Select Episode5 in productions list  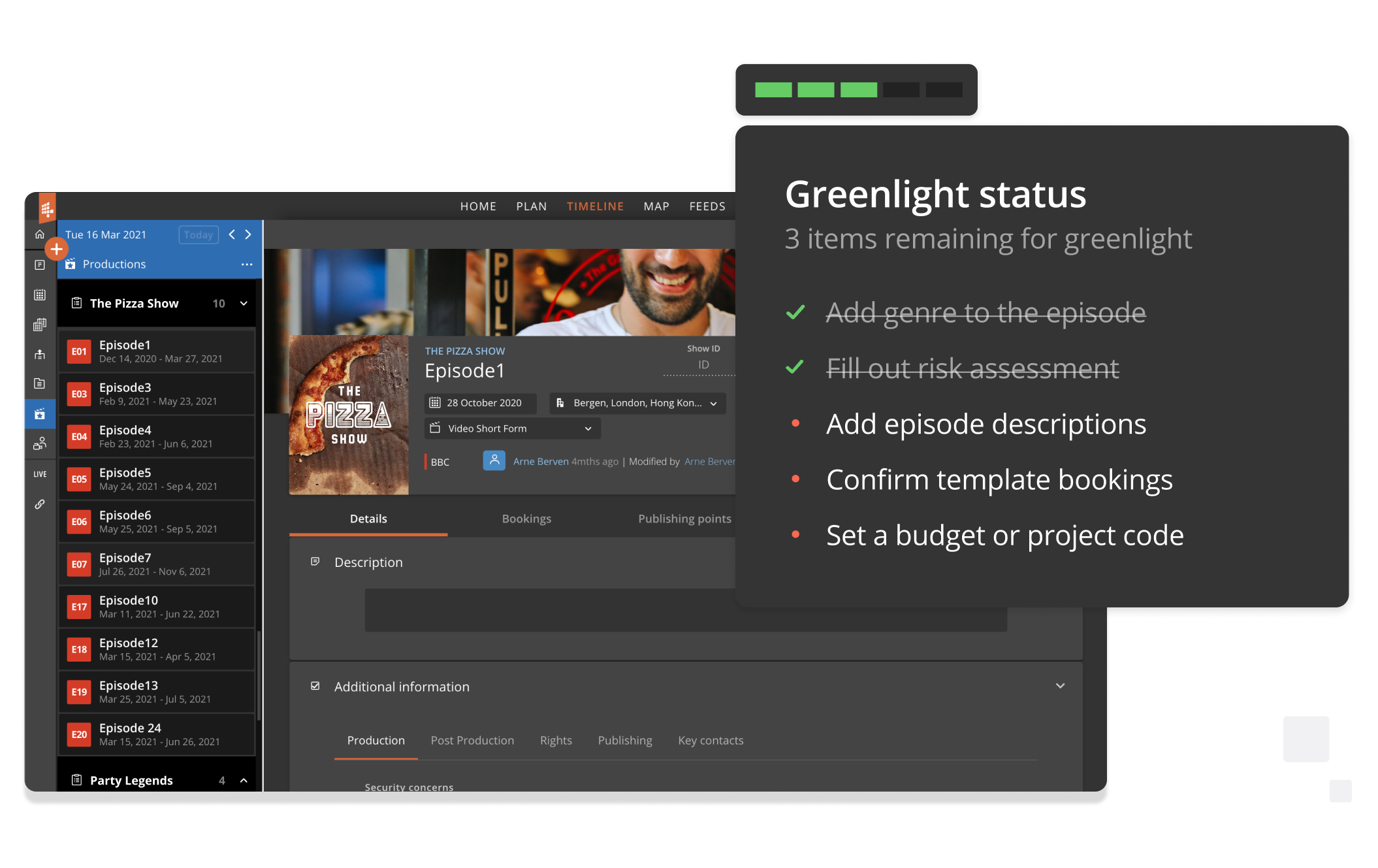[x=156, y=479]
